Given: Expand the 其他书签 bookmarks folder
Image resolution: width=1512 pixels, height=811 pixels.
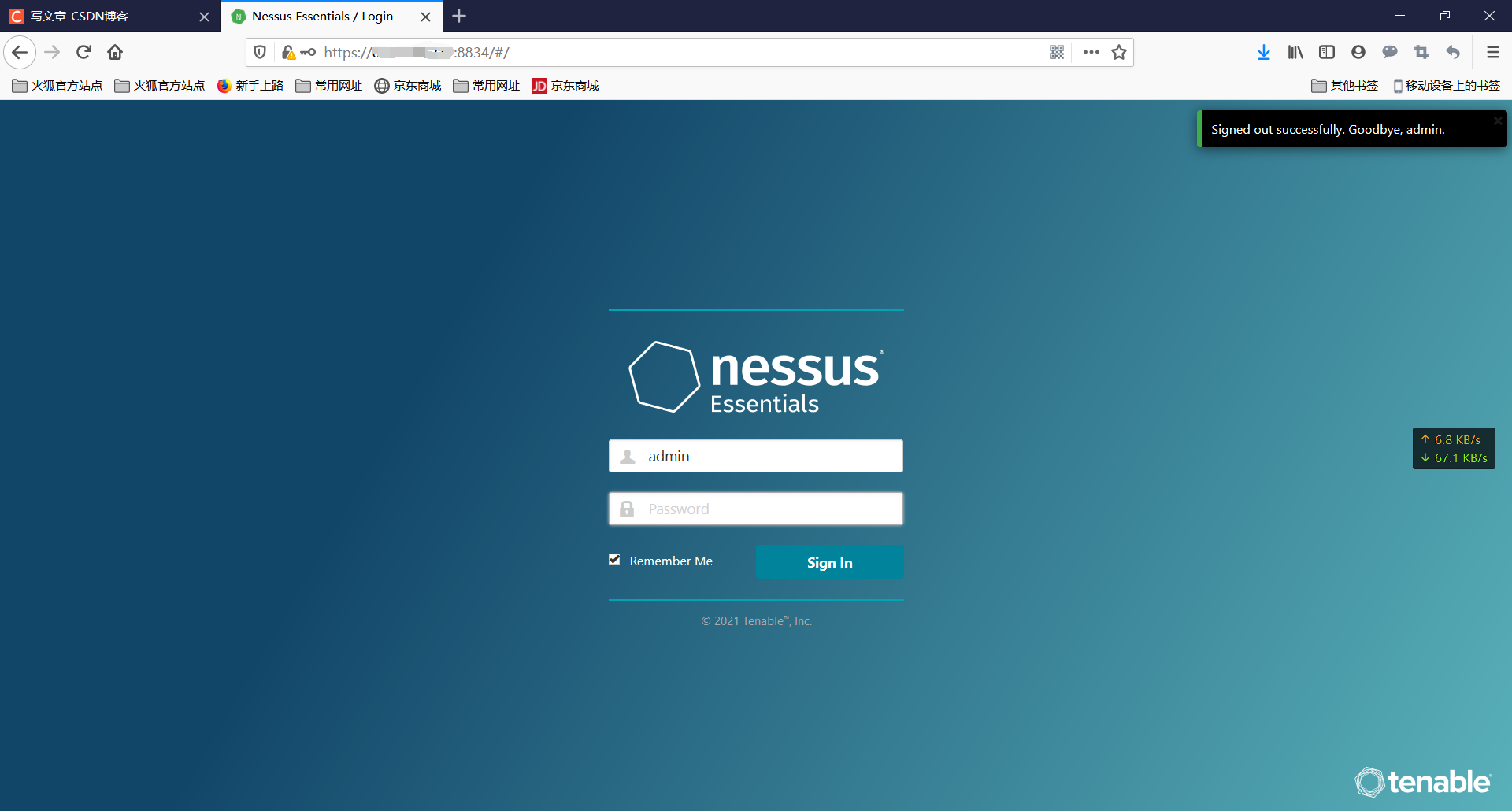Looking at the screenshot, I should (1345, 85).
